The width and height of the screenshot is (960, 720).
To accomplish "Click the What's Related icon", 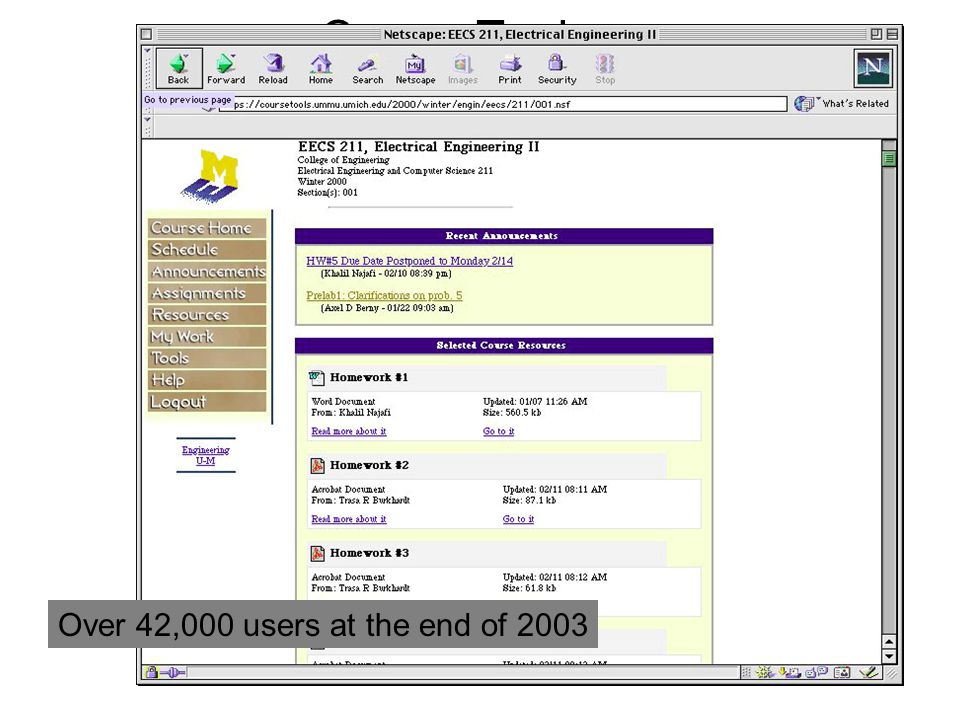I will pos(804,103).
